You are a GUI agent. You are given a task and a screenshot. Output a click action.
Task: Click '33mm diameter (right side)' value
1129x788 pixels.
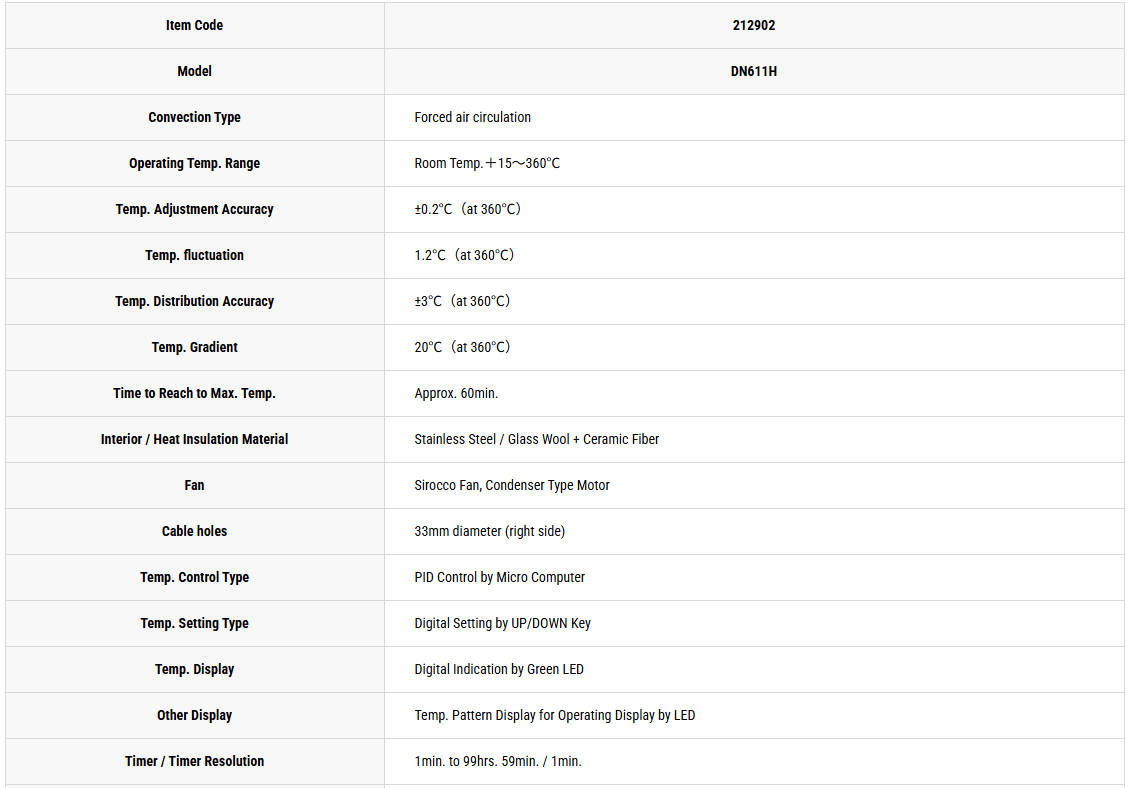point(490,532)
